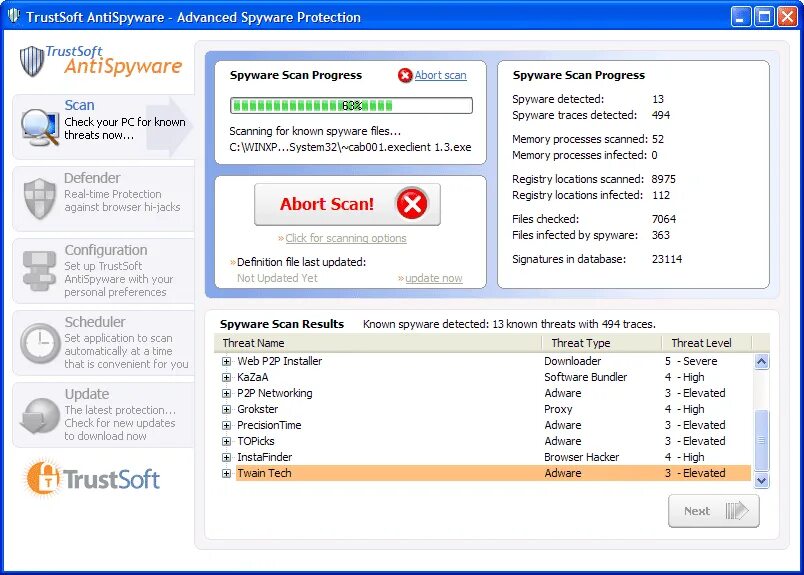Expand the TOPicks threat entry
The height and width of the screenshot is (575, 804).
tap(226, 441)
